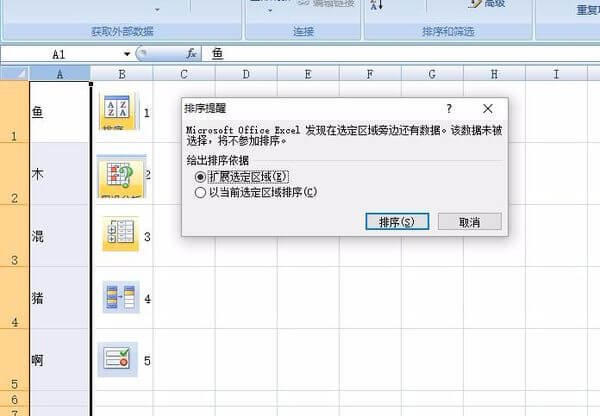
Task: Click cell containing 猪
Action: coord(59,297)
